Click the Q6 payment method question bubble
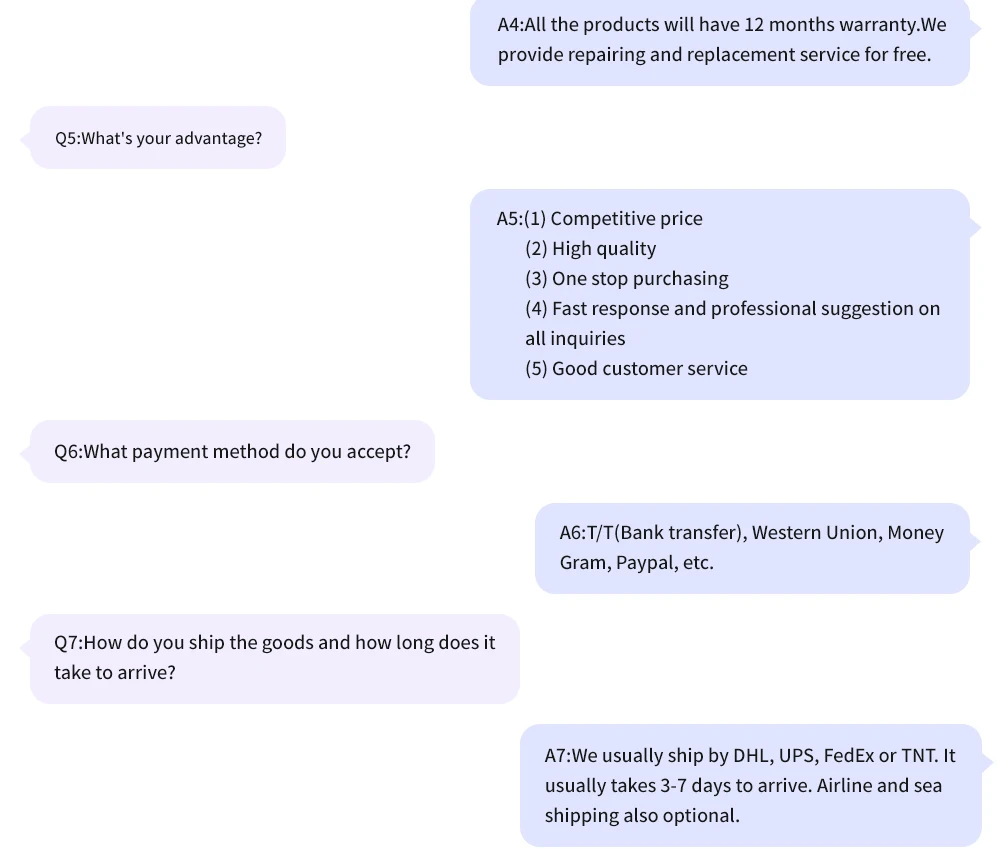The width and height of the screenshot is (1000, 867). coord(232,452)
